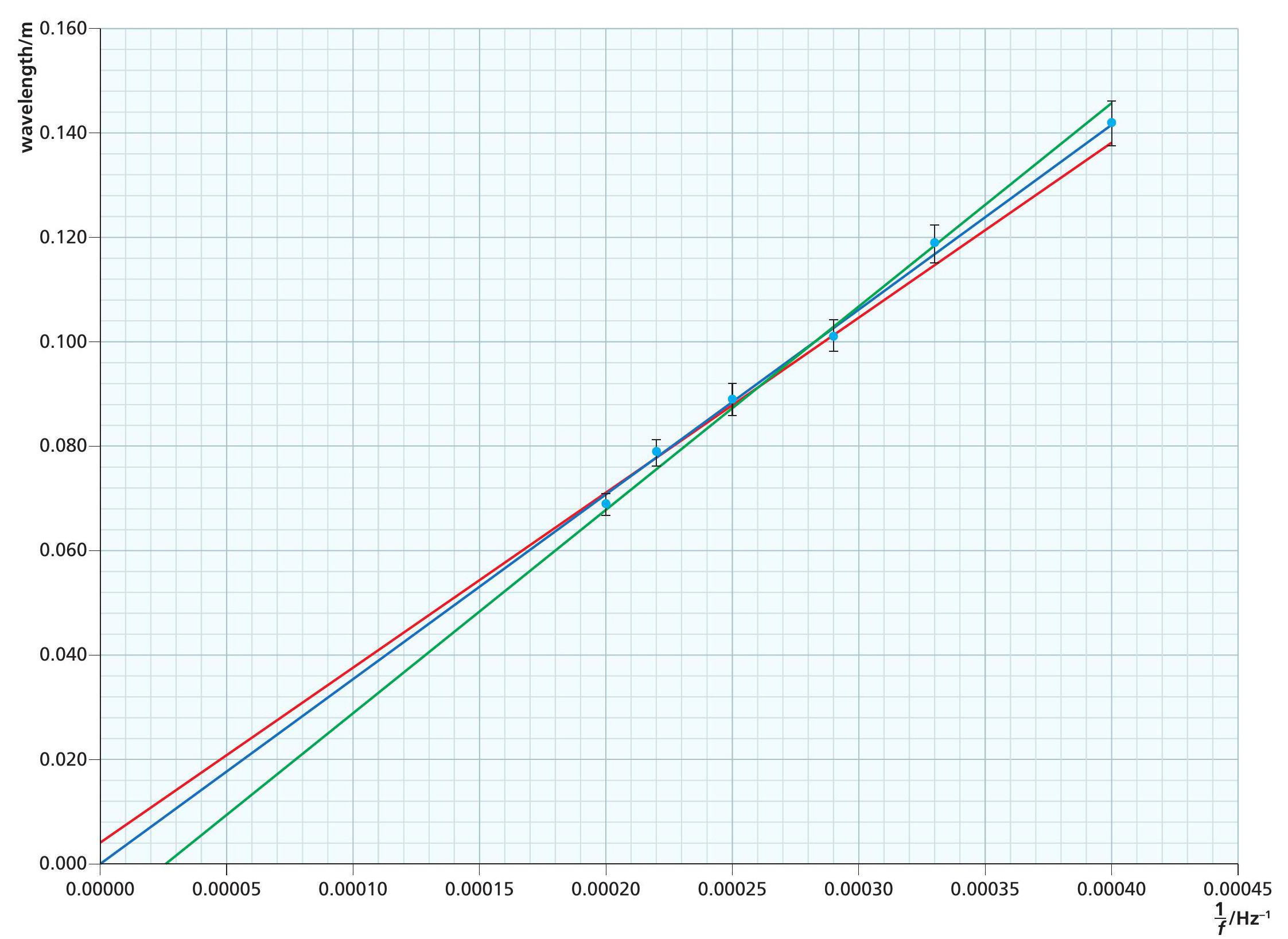Select the data point at 0.00029
Screen dimensions: 1288x939
[834, 336]
